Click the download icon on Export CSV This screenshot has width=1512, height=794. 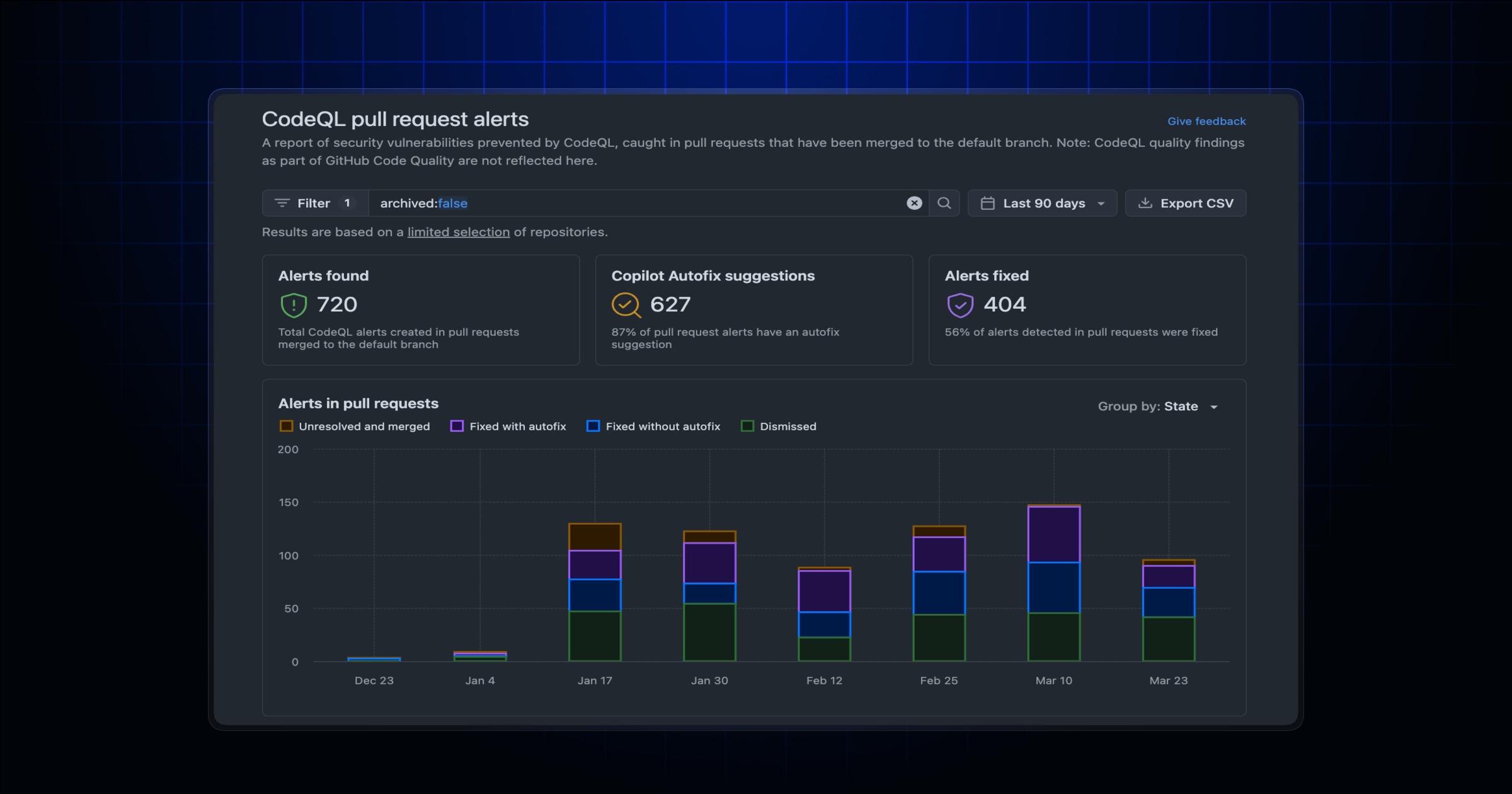tap(1145, 203)
